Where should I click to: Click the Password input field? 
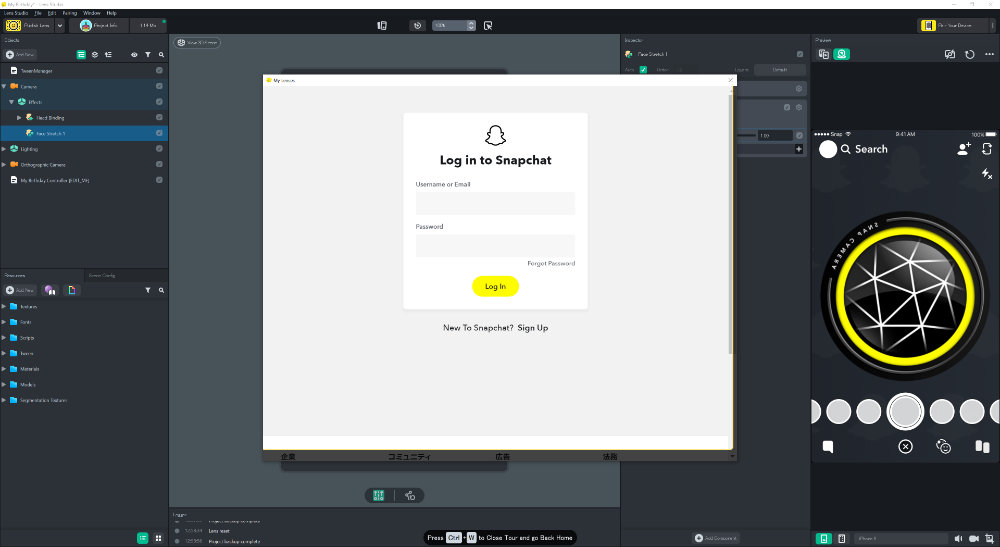(495, 245)
